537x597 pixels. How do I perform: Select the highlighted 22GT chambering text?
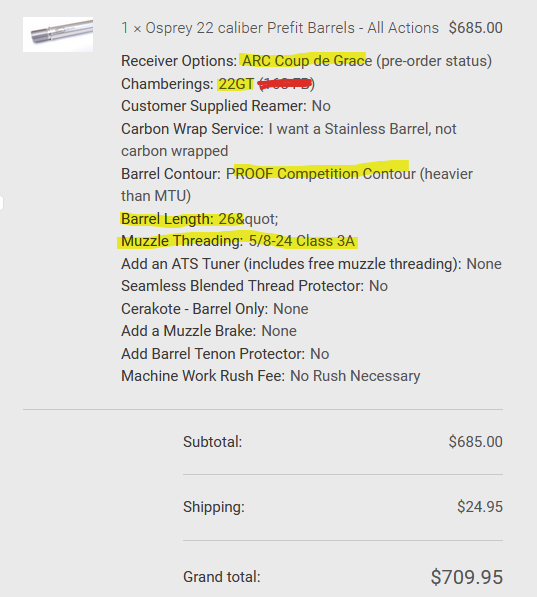tap(236, 84)
